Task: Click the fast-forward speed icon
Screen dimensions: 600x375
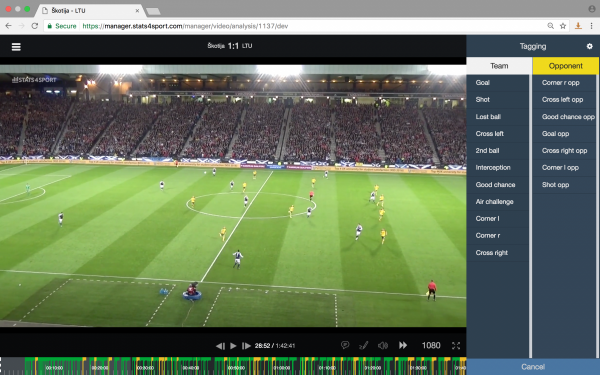Action: (x=403, y=345)
